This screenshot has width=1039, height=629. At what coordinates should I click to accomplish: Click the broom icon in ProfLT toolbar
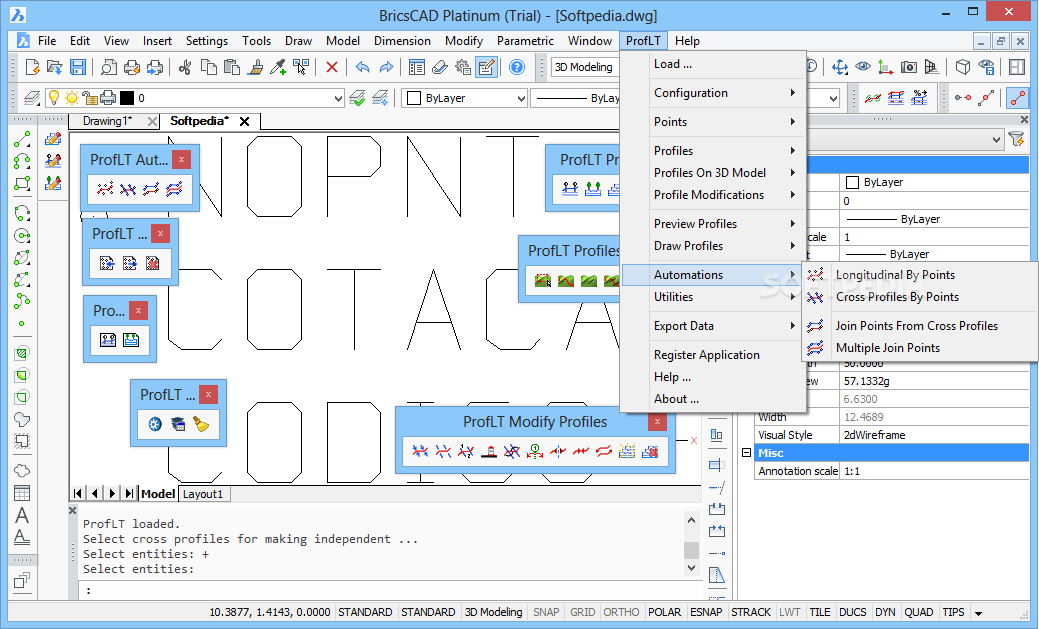[x=201, y=424]
